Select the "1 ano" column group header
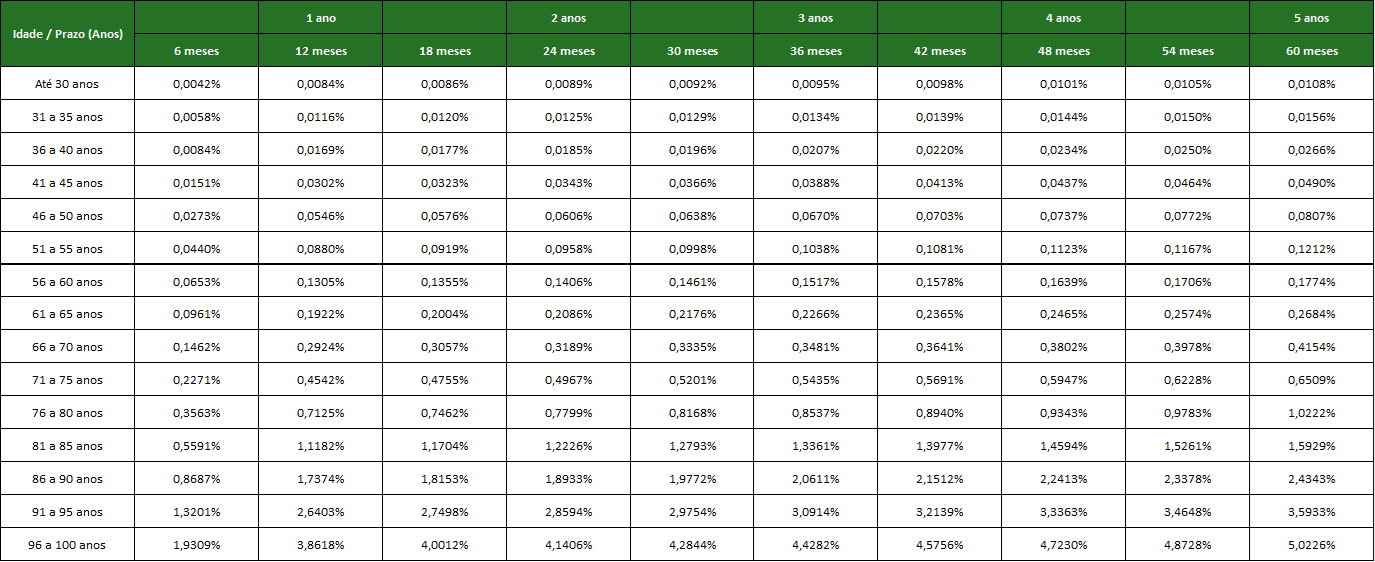The width and height of the screenshot is (1375, 562). tap(320, 18)
